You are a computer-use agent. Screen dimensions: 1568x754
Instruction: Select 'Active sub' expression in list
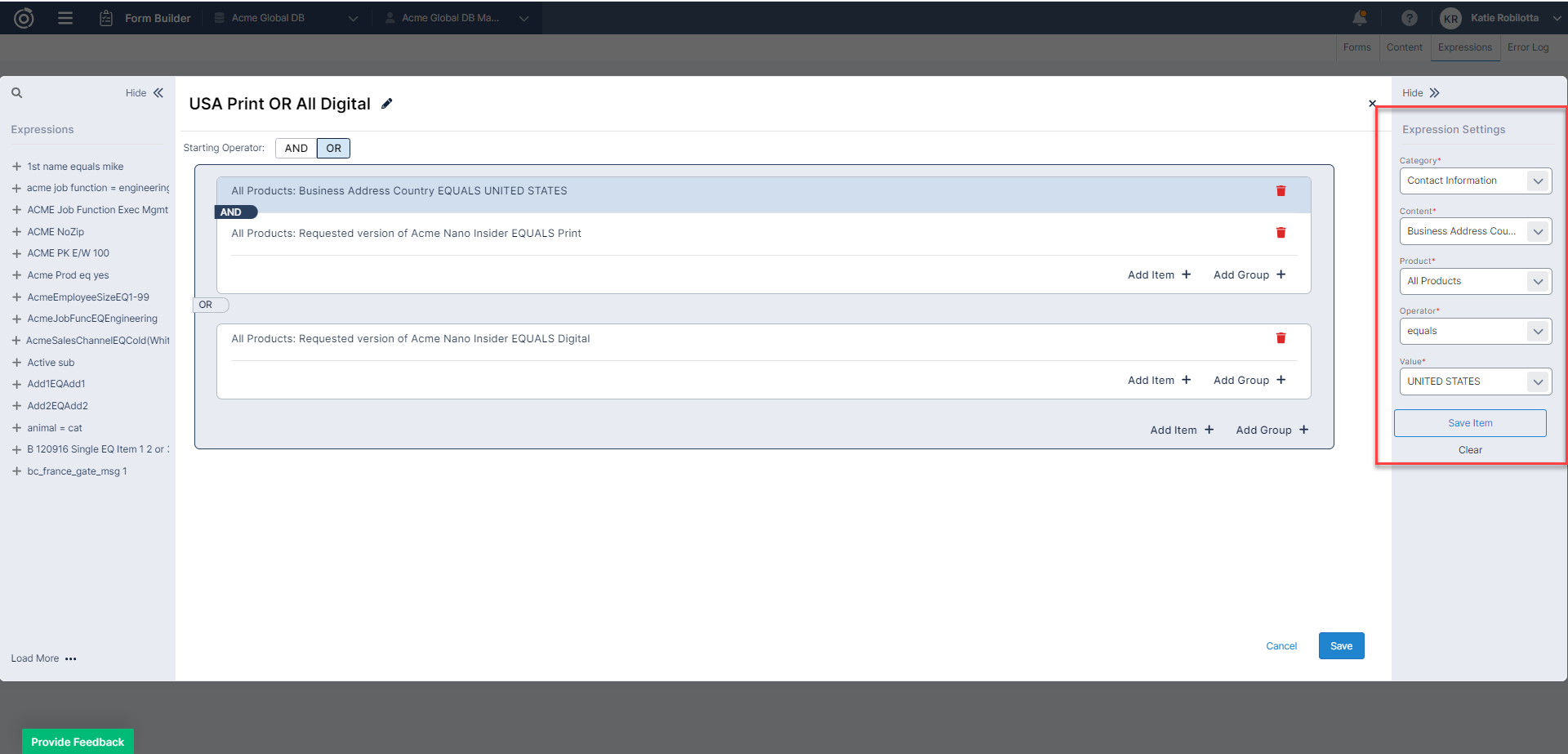[51, 363]
